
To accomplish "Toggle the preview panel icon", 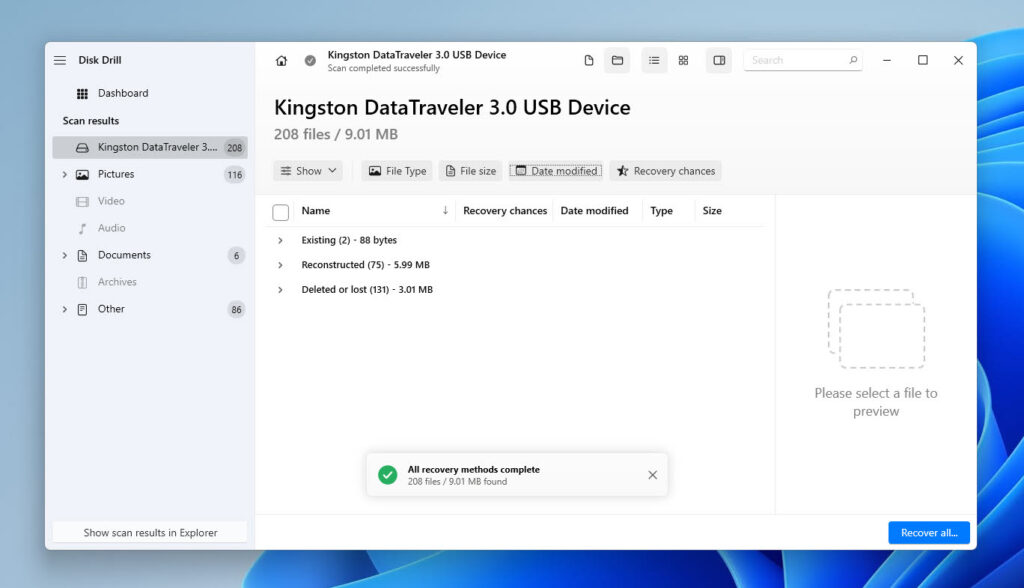I will pyautogui.click(x=719, y=60).
